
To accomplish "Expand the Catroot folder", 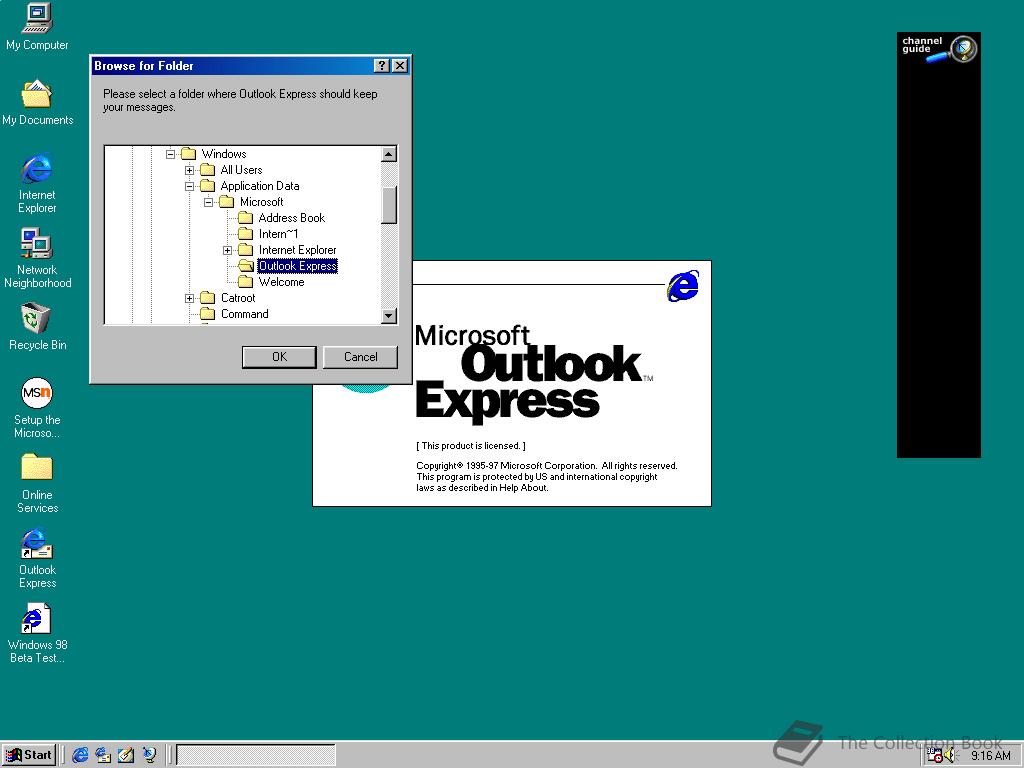I will (189, 299).
